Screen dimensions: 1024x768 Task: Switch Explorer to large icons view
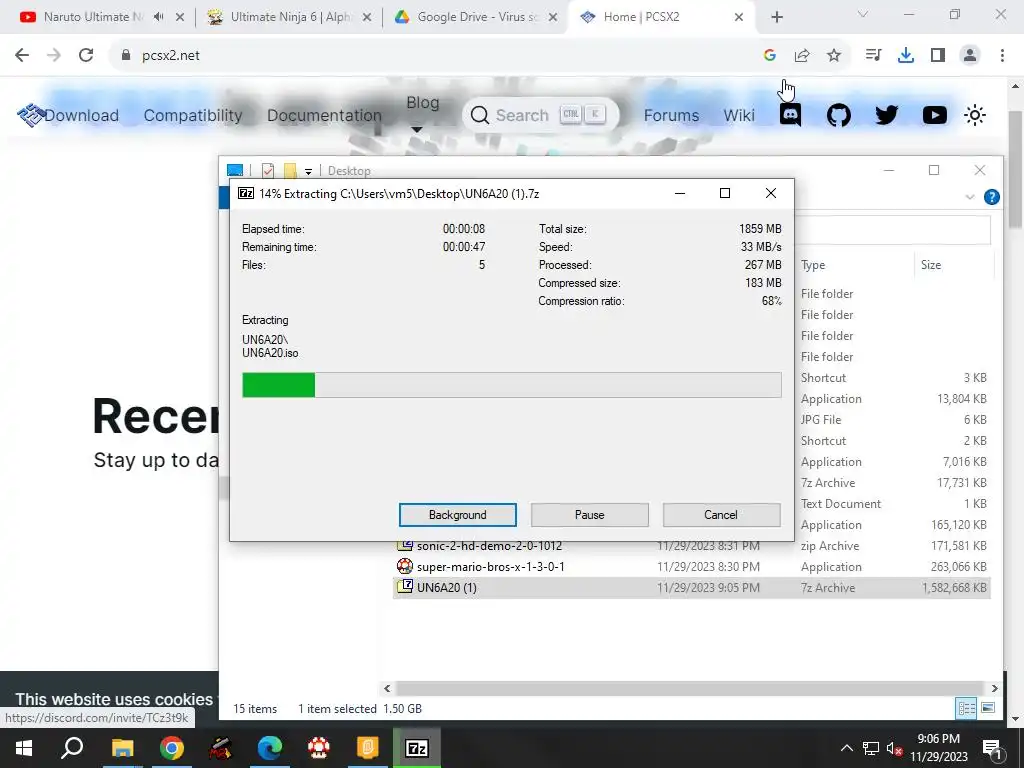pos(988,708)
